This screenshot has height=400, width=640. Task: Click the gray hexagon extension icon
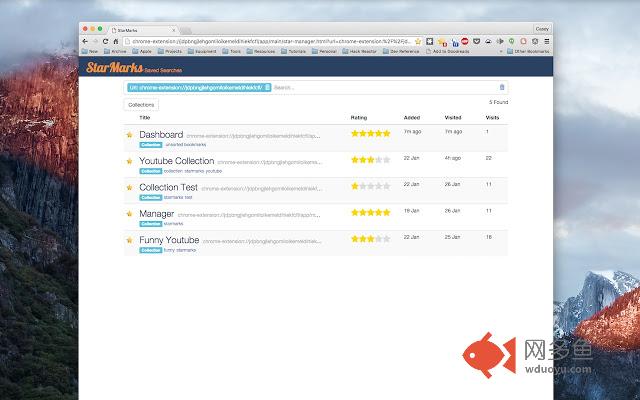coord(535,41)
